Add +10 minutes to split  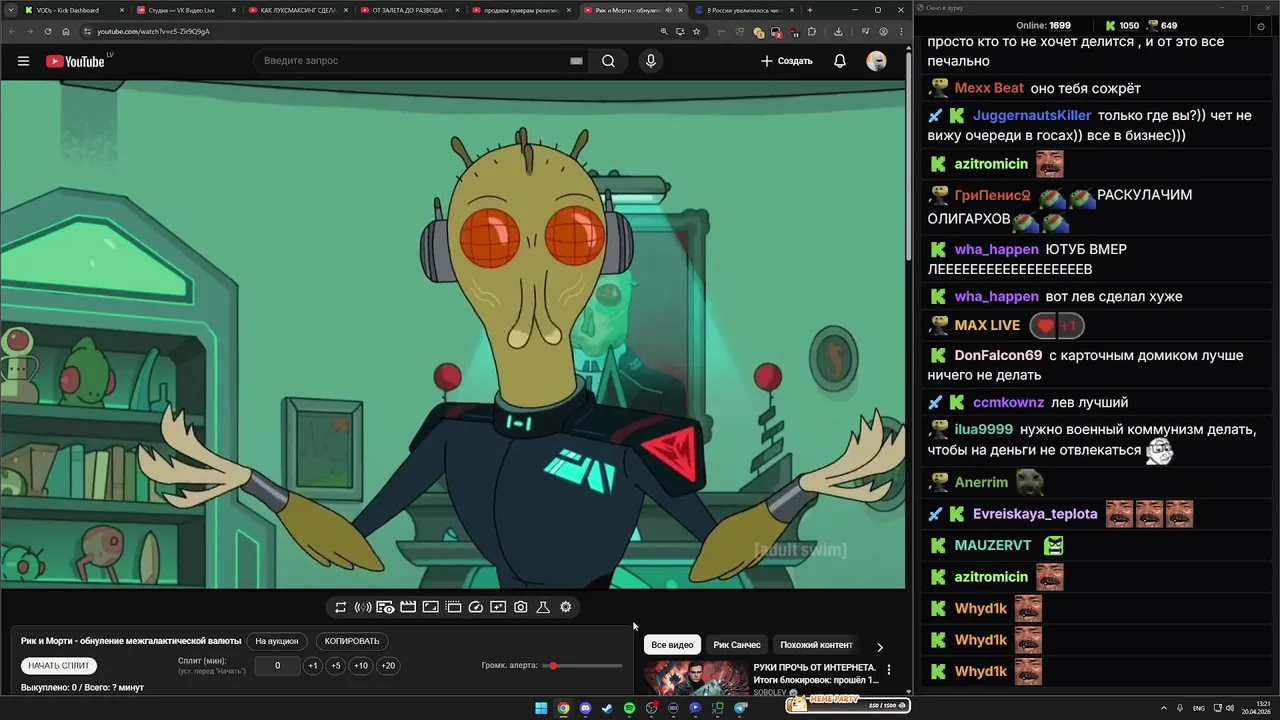click(x=361, y=666)
